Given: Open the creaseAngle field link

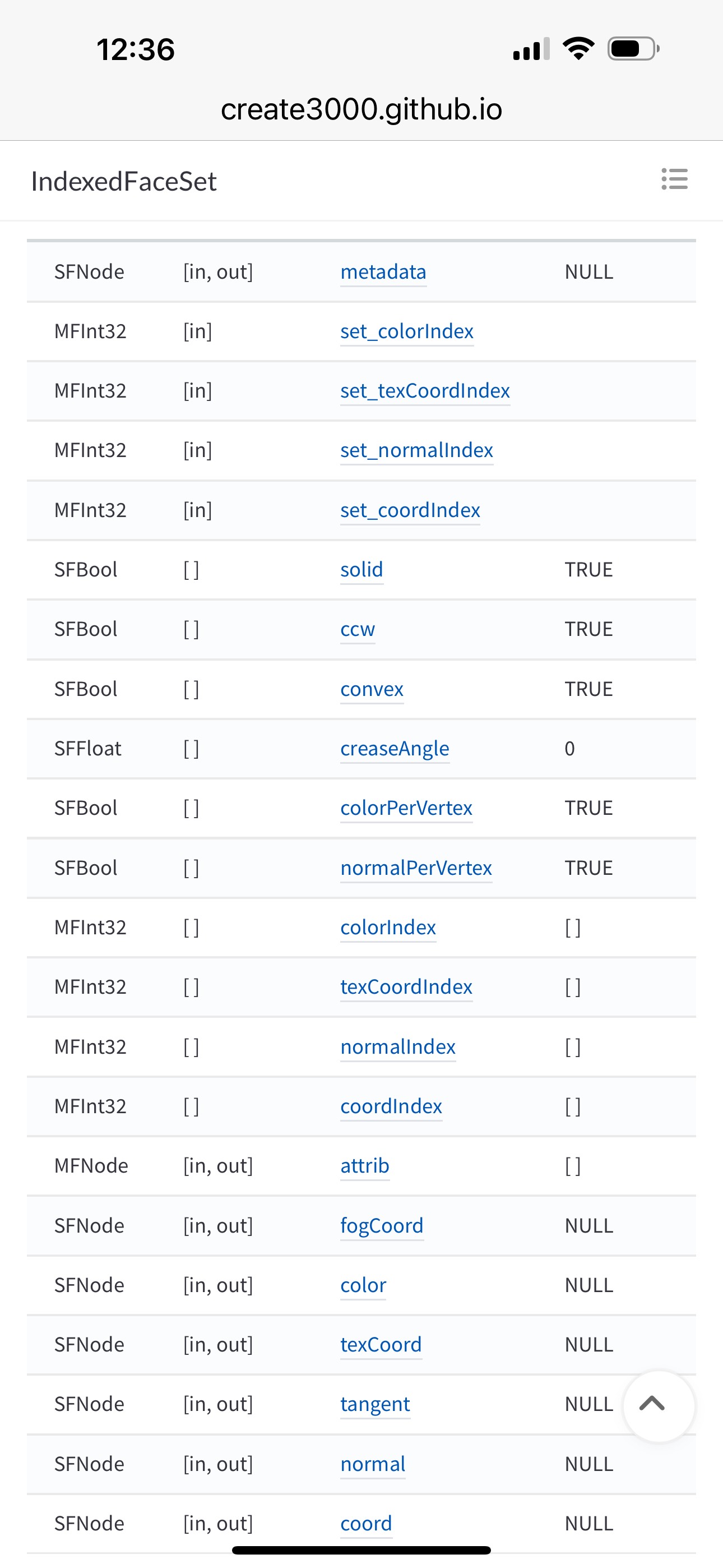Looking at the screenshot, I should [x=395, y=749].
